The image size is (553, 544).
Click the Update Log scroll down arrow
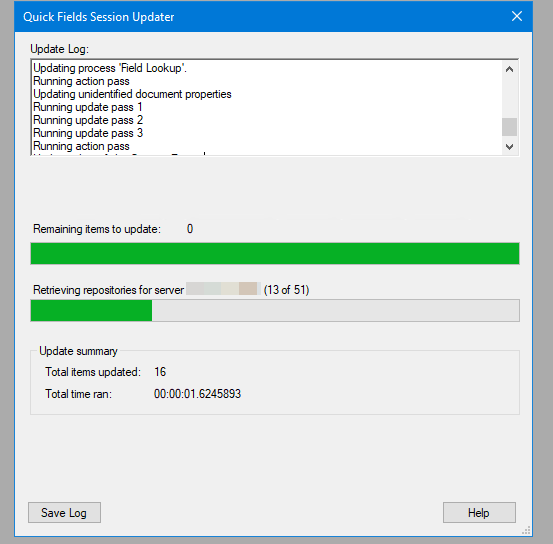click(509, 146)
